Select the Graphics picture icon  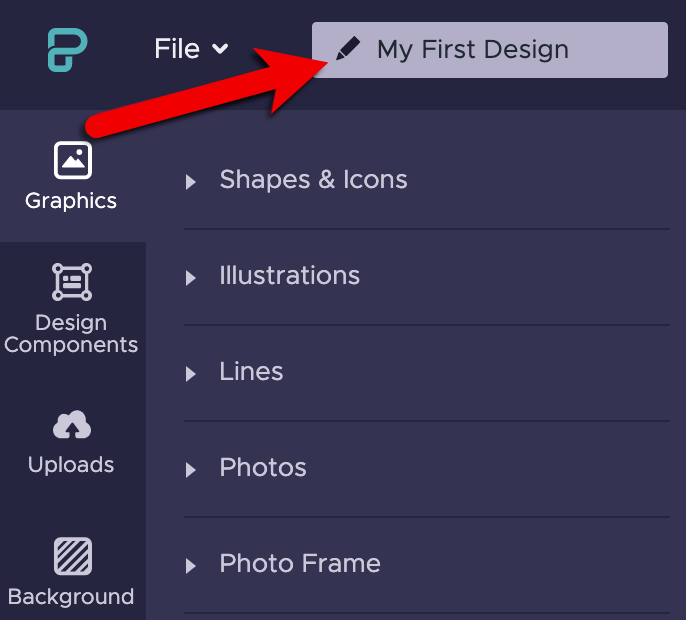pyautogui.click(x=72, y=160)
